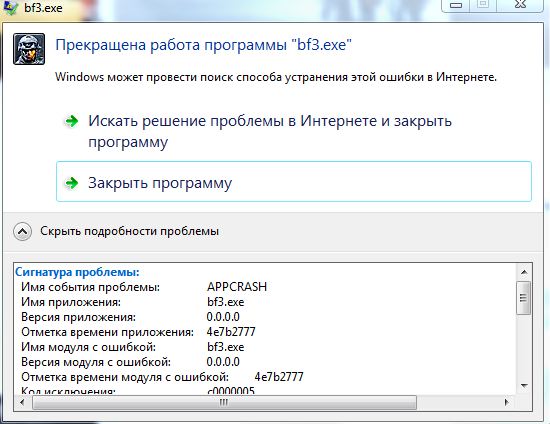
Task: Click the Battlefield 3 soldier icon
Action: pos(29,49)
